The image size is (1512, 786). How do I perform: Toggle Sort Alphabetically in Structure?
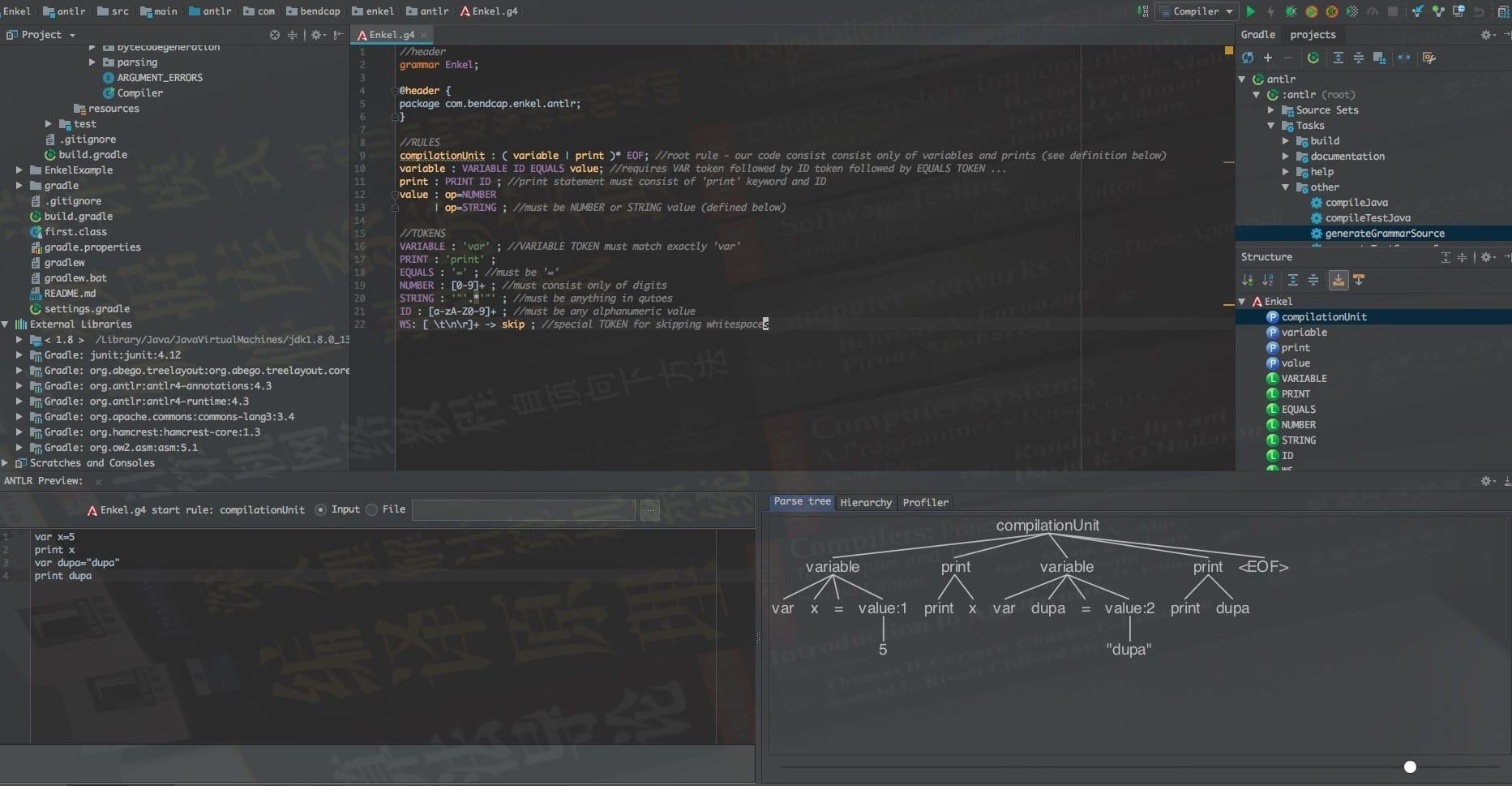click(1268, 280)
